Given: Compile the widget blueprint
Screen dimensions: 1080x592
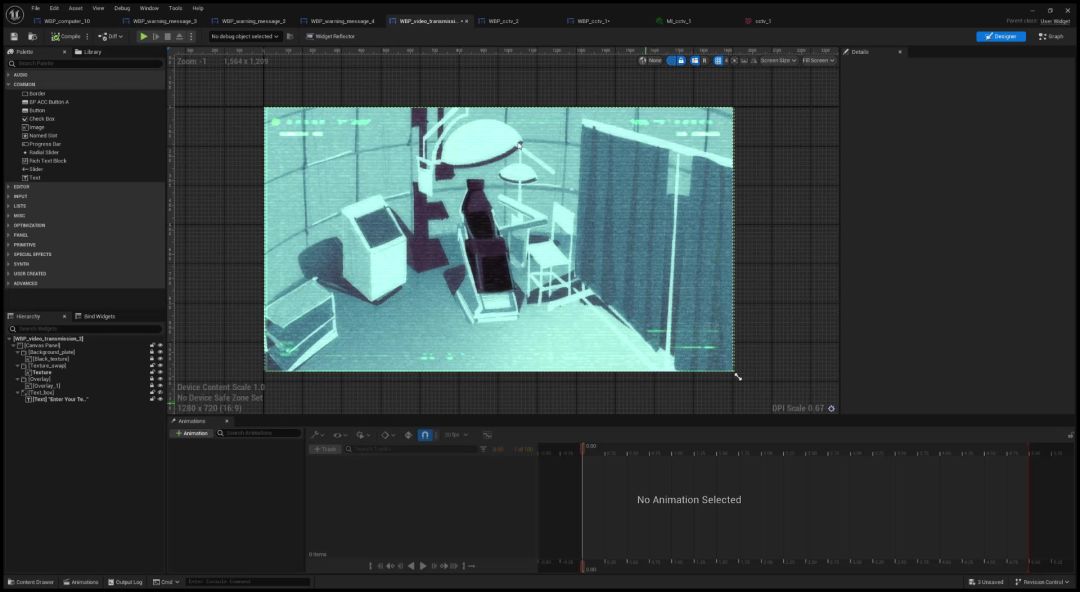Looking at the screenshot, I should point(66,37).
